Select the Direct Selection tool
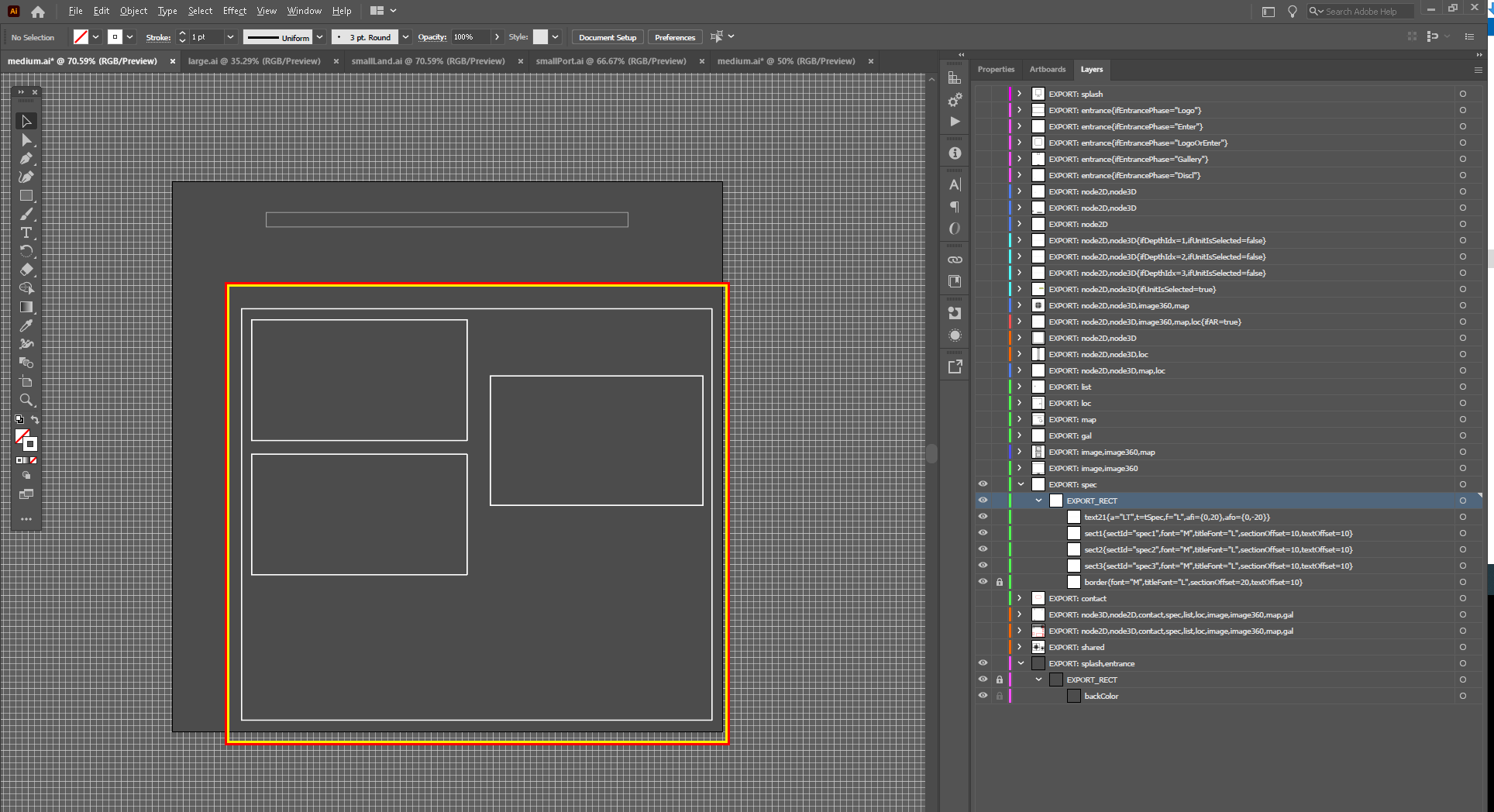 point(26,139)
